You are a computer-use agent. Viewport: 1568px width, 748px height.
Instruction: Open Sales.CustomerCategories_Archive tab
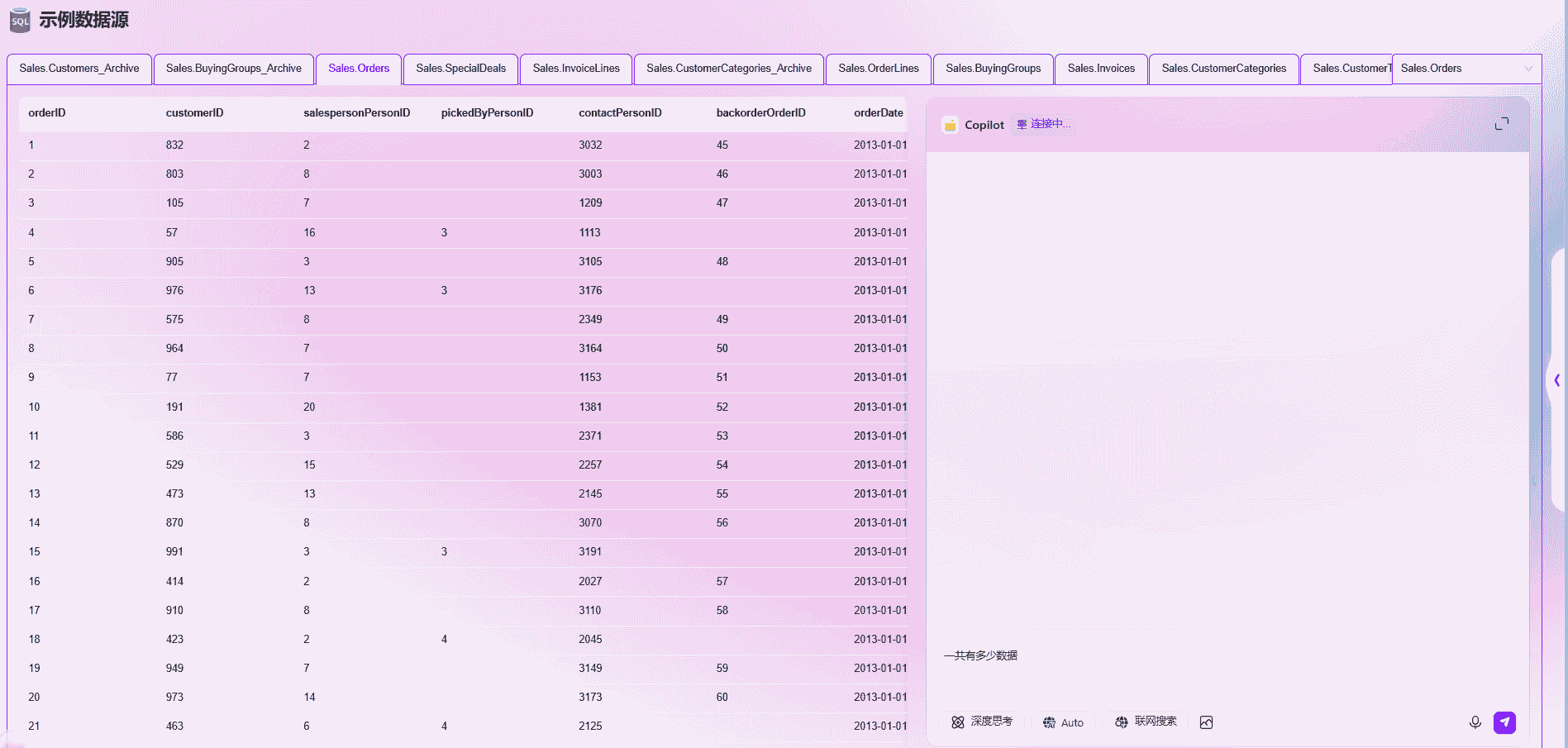(x=729, y=69)
